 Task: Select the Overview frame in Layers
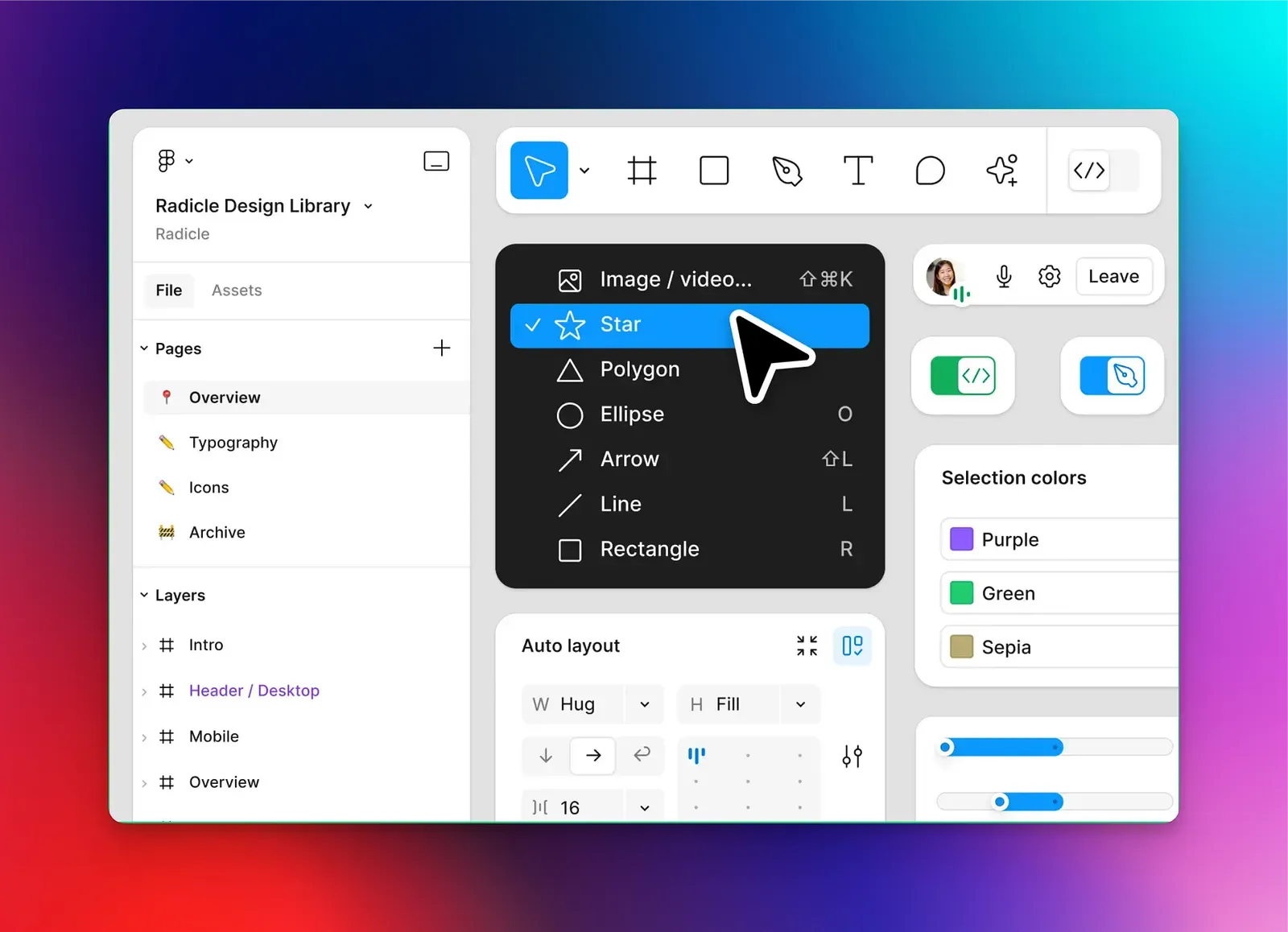(224, 782)
